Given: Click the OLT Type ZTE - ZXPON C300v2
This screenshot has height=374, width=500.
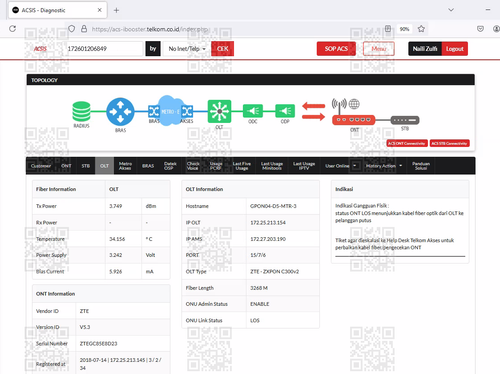Looking at the screenshot, I should [275, 271].
